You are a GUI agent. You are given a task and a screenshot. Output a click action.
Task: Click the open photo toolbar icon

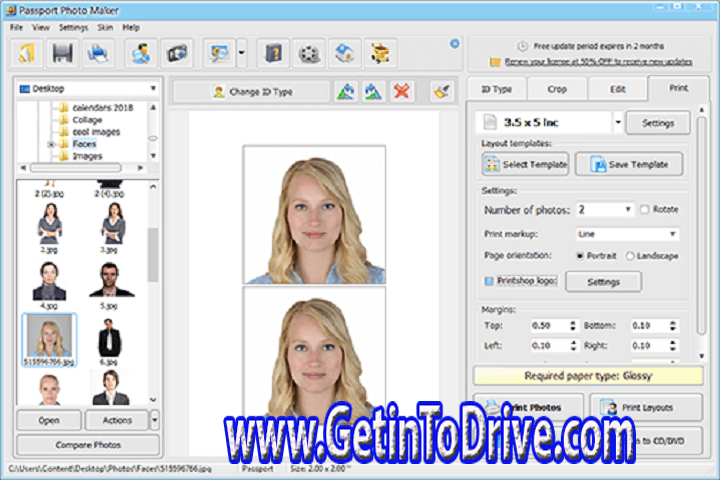click(27, 53)
